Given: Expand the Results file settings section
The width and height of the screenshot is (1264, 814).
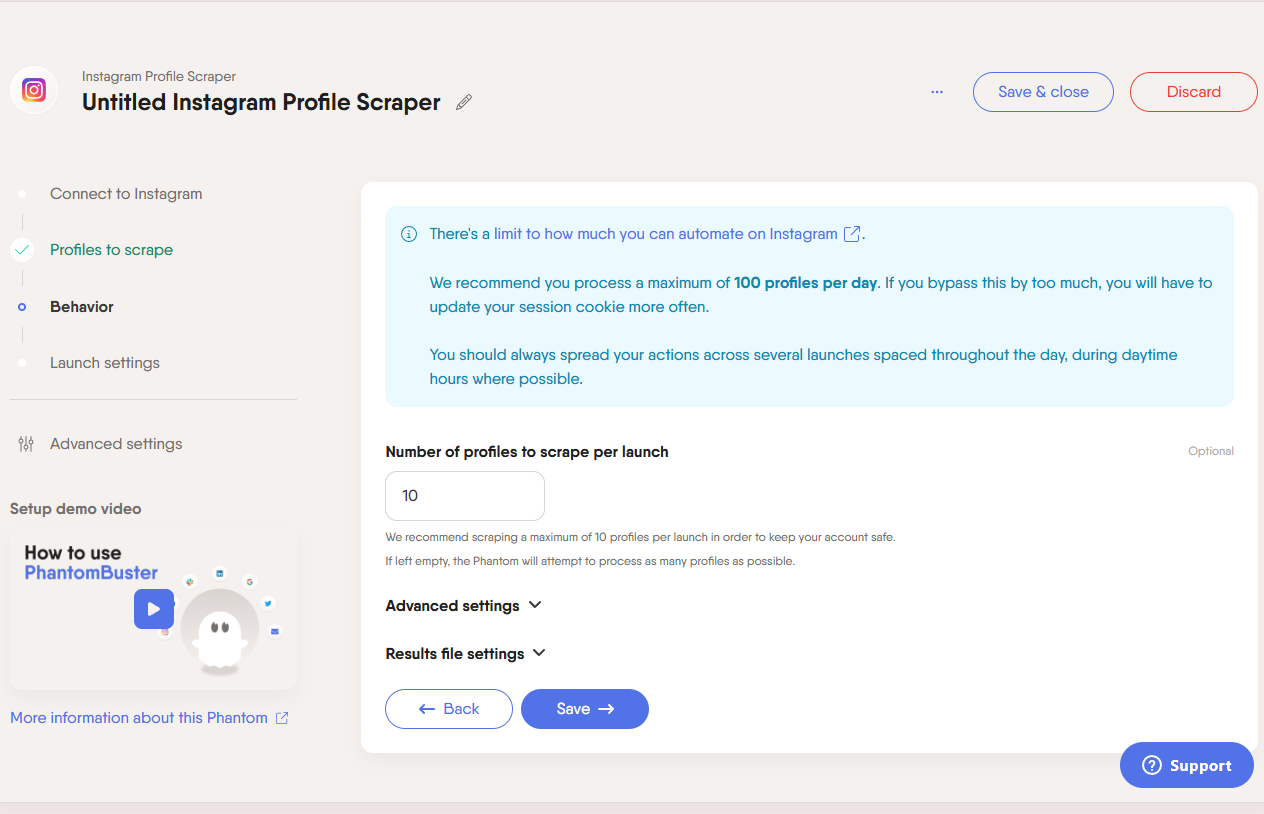Looking at the screenshot, I should [x=466, y=653].
